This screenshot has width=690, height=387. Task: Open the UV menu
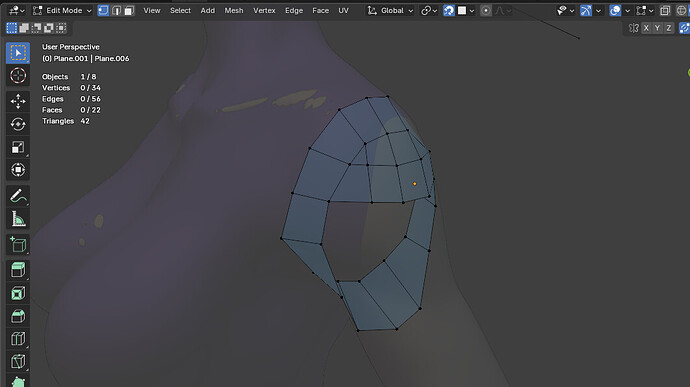[x=343, y=10]
